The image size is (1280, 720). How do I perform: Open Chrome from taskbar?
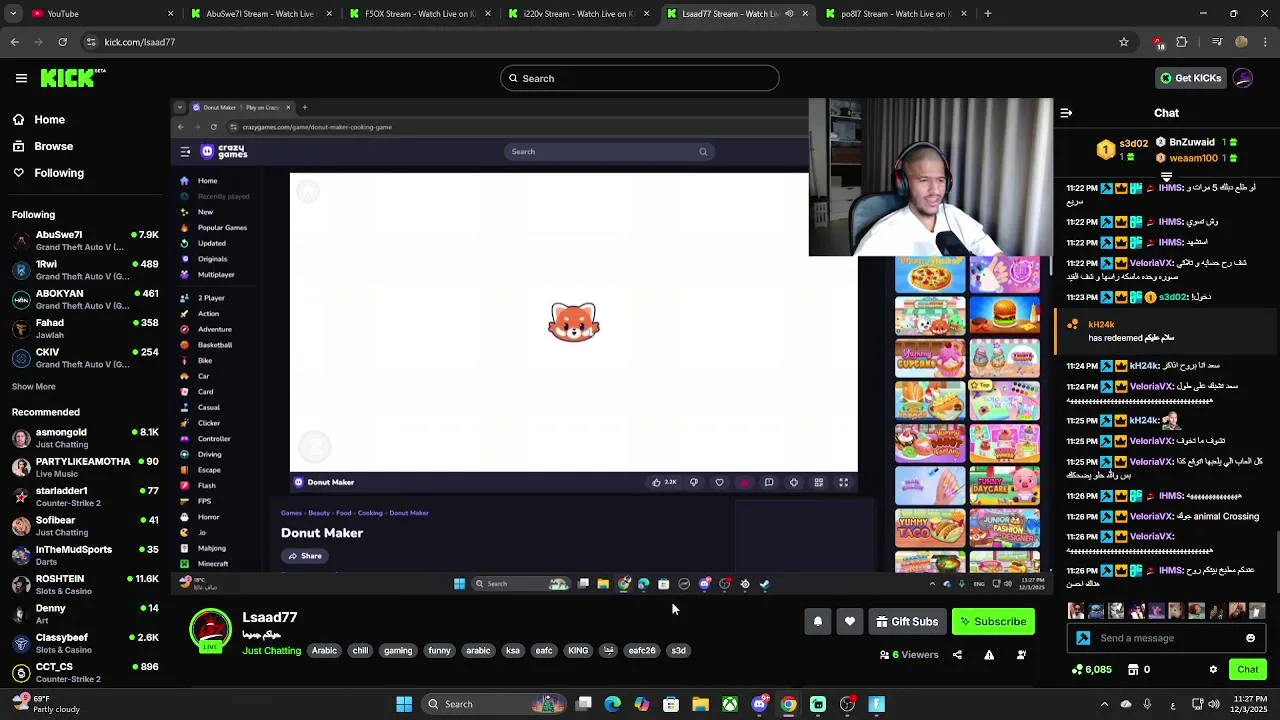pyautogui.click(x=789, y=704)
